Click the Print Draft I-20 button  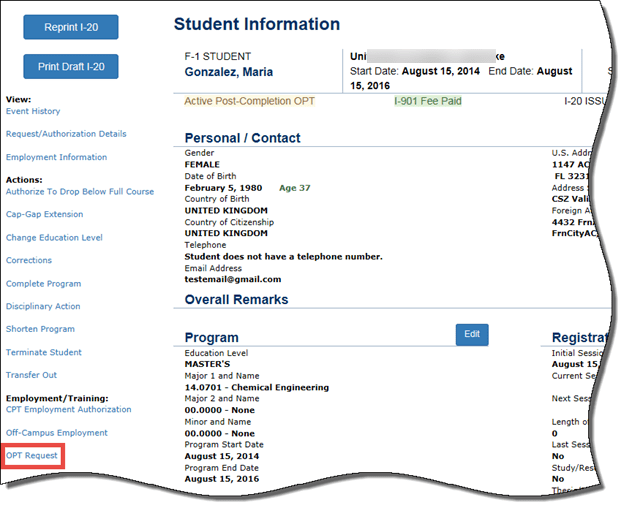(x=71, y=66)
